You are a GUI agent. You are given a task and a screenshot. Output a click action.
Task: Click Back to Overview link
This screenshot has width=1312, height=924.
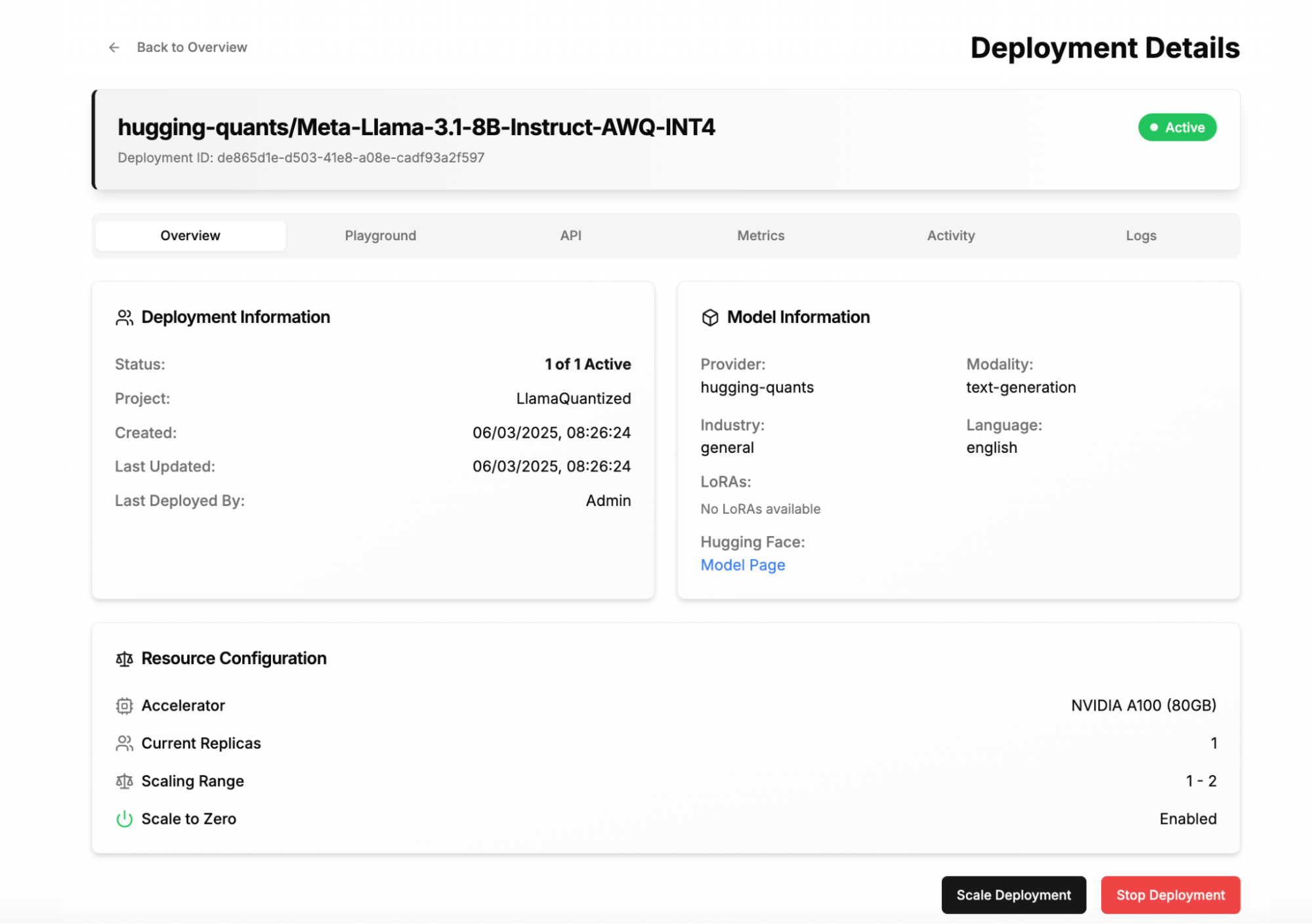(192, 47)
